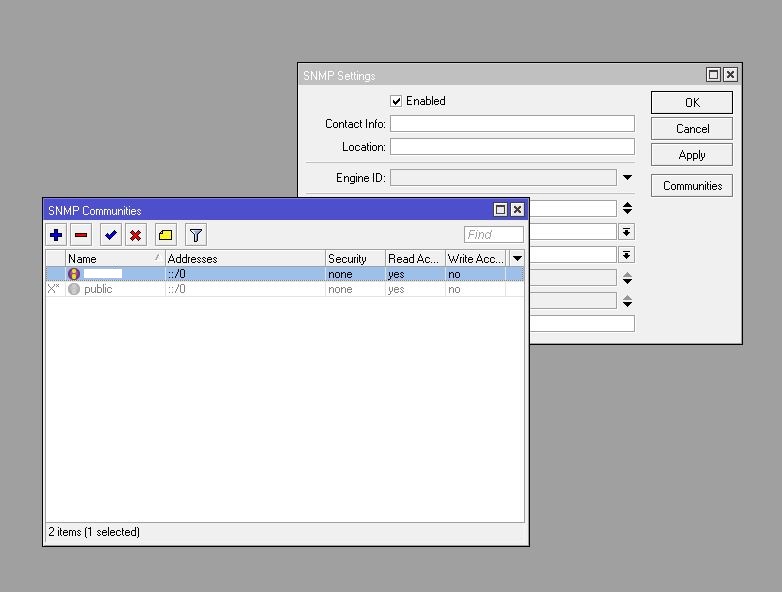Maximize the SNMP Settings window
The width and height of the screenshot is (782, 592).
click(713, 75)
